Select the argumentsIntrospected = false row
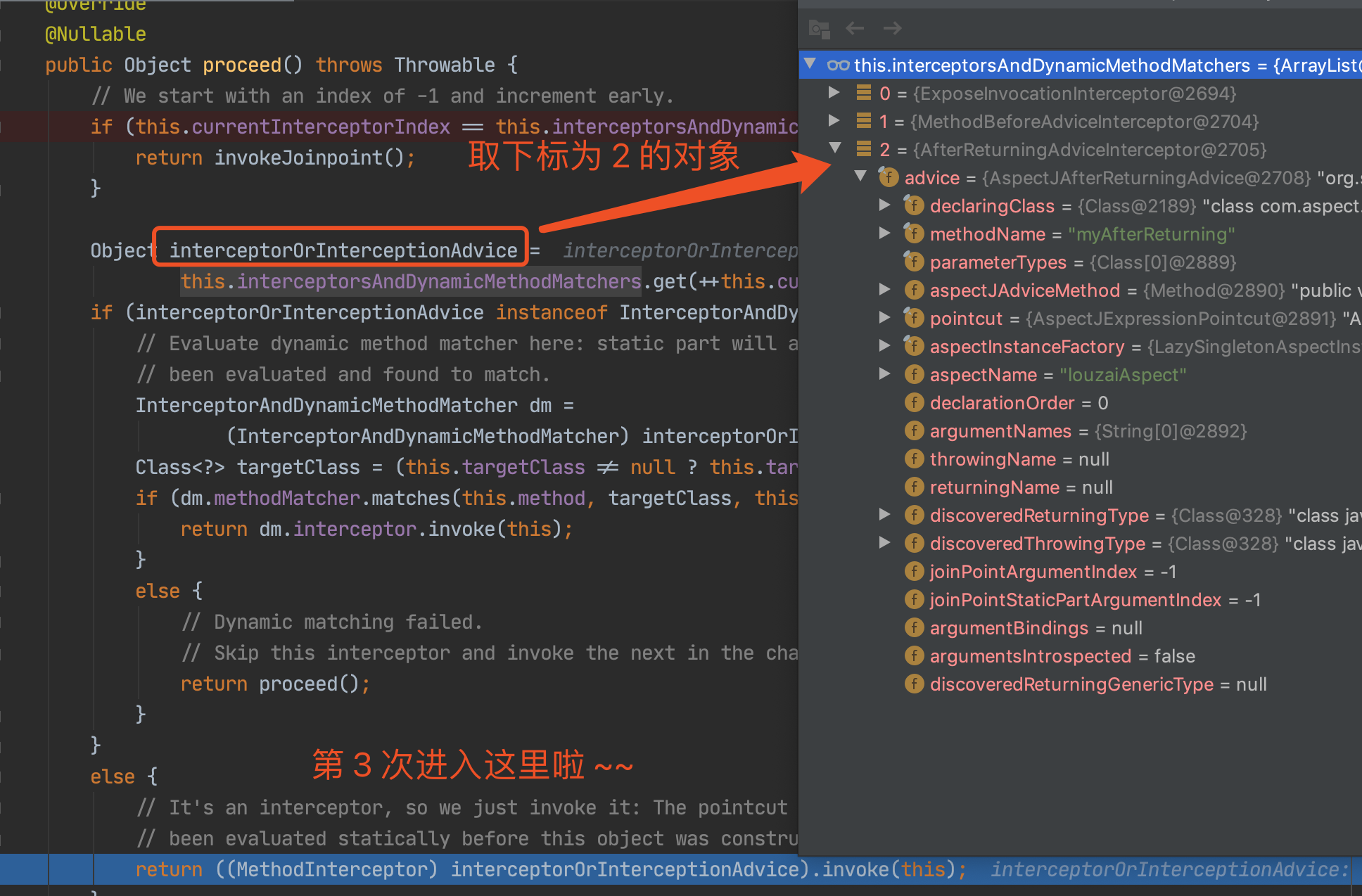Image resolution: width=1362 pixels, height=896 pixels. click(1081, 656)
